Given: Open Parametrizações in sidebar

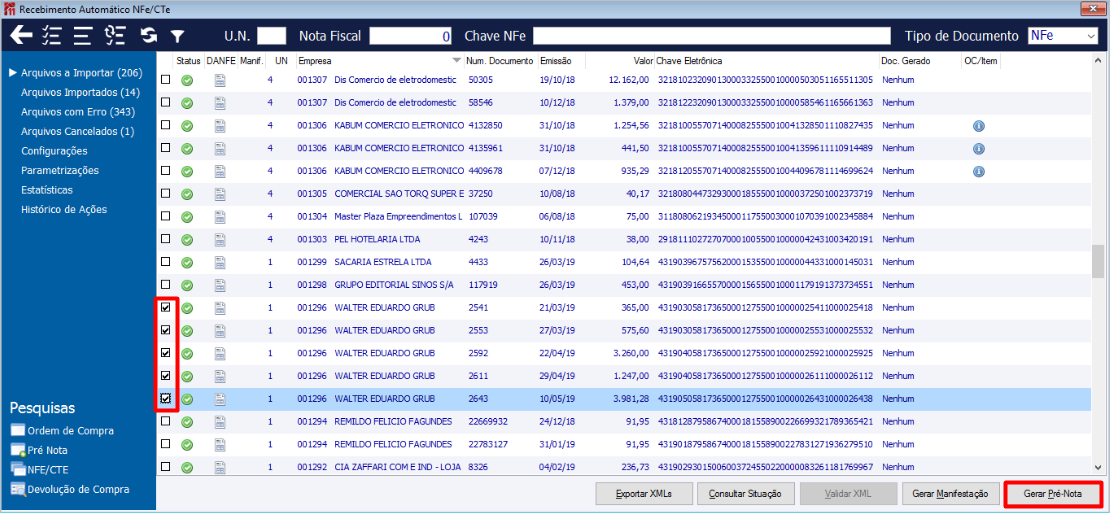Looking at the screenshot, I should pos(60,170).
